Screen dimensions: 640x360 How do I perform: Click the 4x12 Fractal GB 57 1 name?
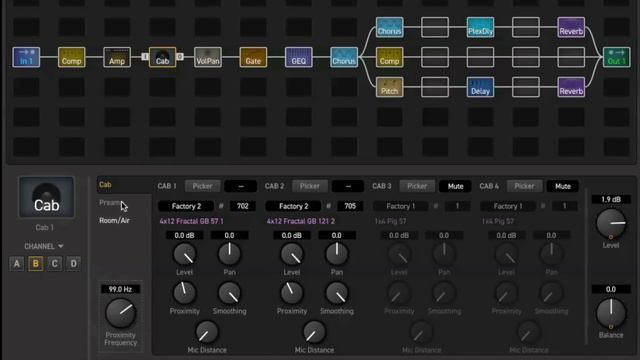point(191,221)
